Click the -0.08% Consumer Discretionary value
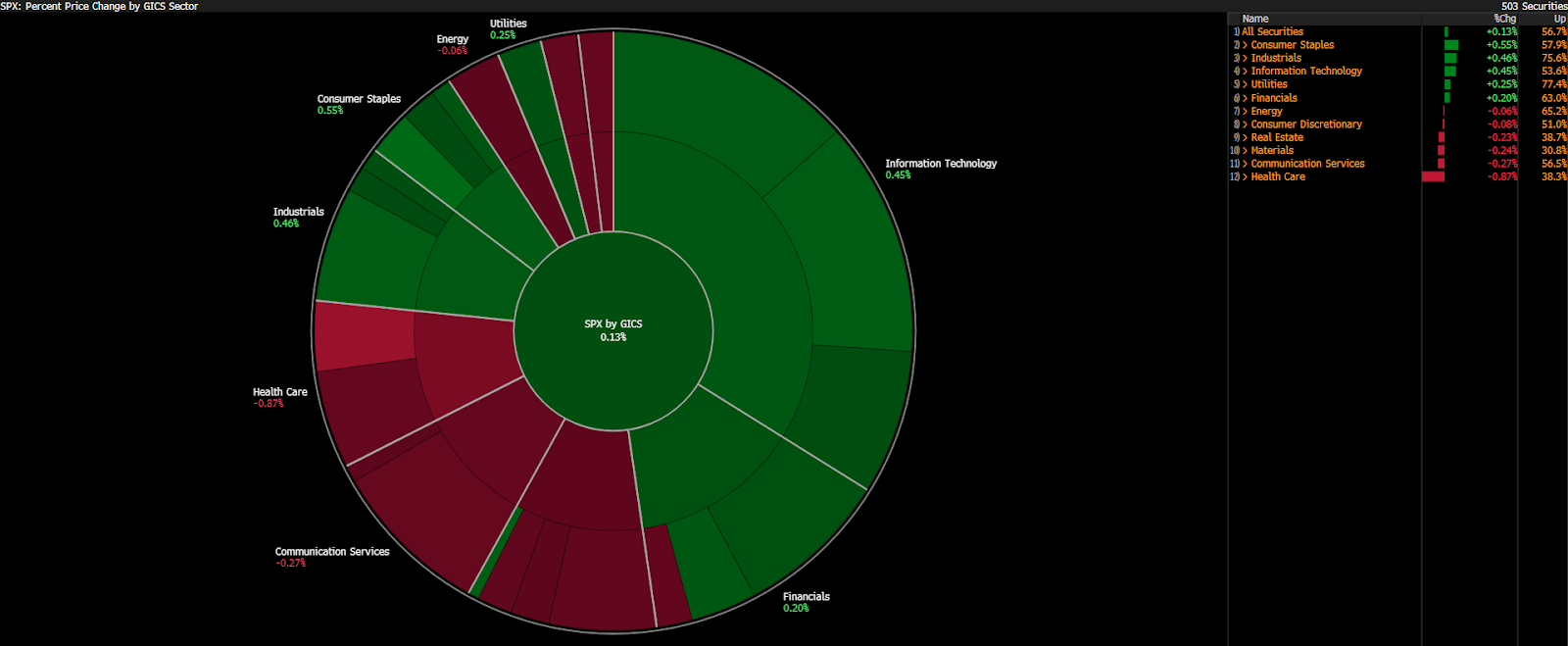This screenshot has width=1568, height=646. pos(1502,124)
